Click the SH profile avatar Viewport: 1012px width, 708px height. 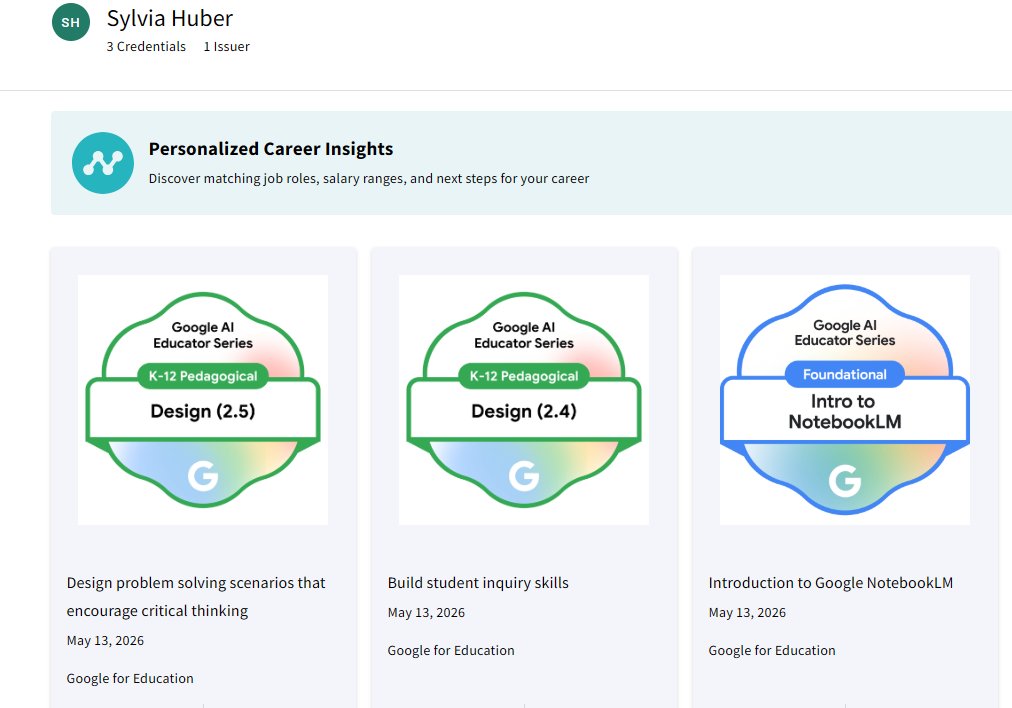71,22
